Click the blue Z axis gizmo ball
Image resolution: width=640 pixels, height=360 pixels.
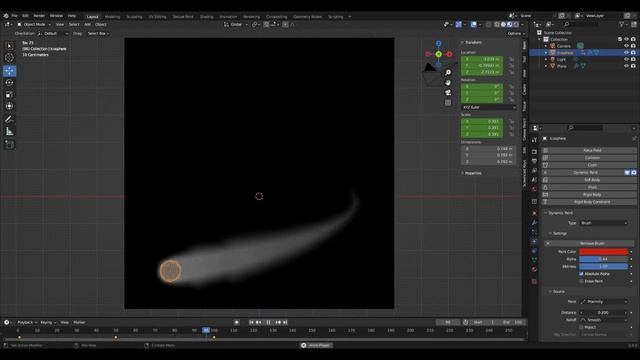coord(438,44)
